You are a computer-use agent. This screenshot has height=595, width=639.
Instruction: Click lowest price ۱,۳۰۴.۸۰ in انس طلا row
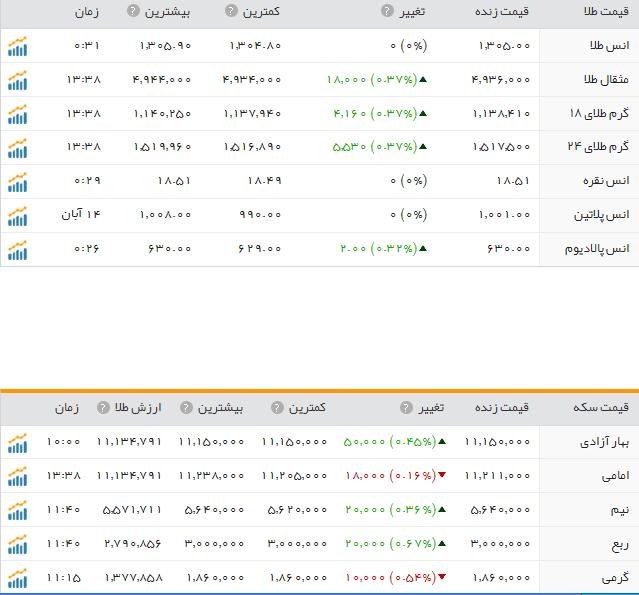click(x=255, y=45)
